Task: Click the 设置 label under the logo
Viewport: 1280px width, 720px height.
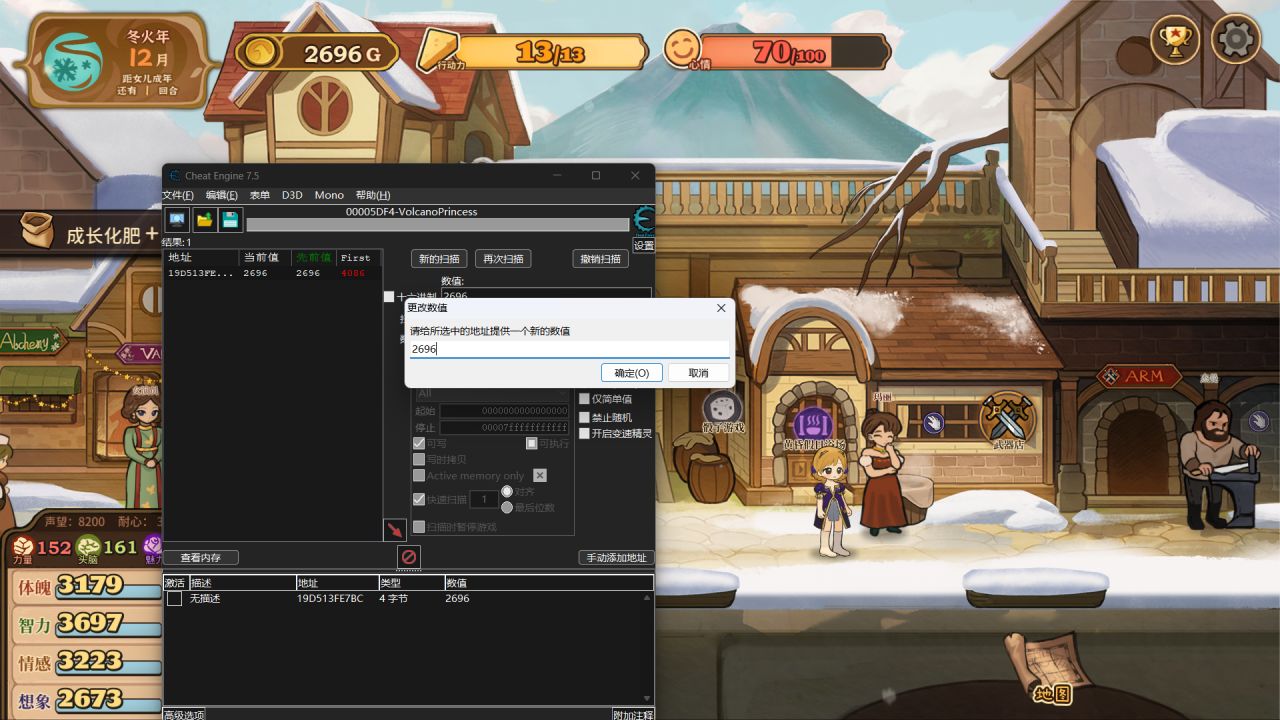Action: click(644, 245)
